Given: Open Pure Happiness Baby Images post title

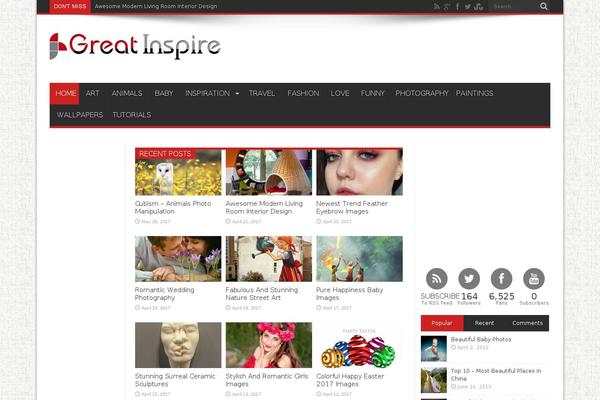Looking at the screenshot, I should (x=349, y=294).
